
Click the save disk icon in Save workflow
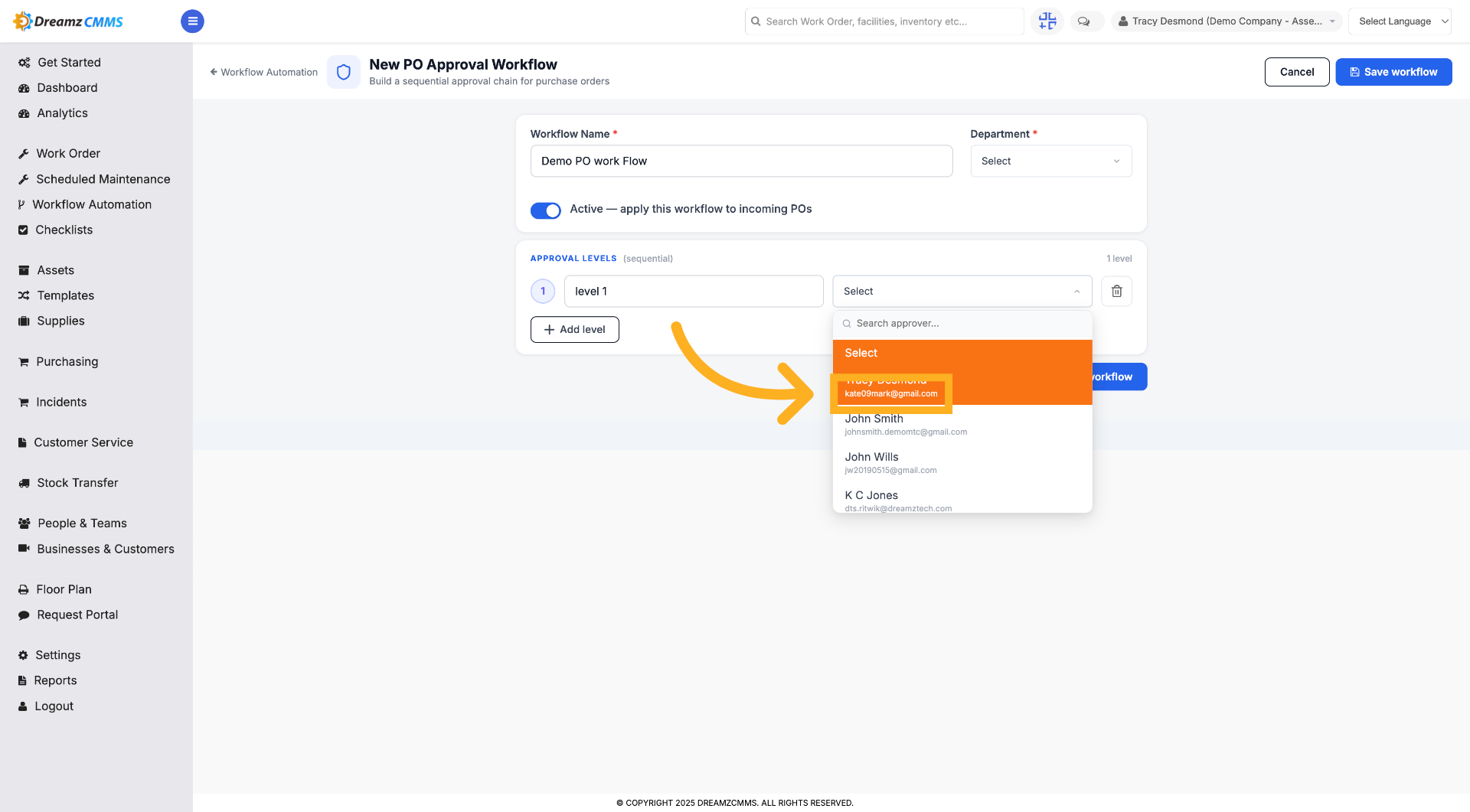click(1354, 72)
